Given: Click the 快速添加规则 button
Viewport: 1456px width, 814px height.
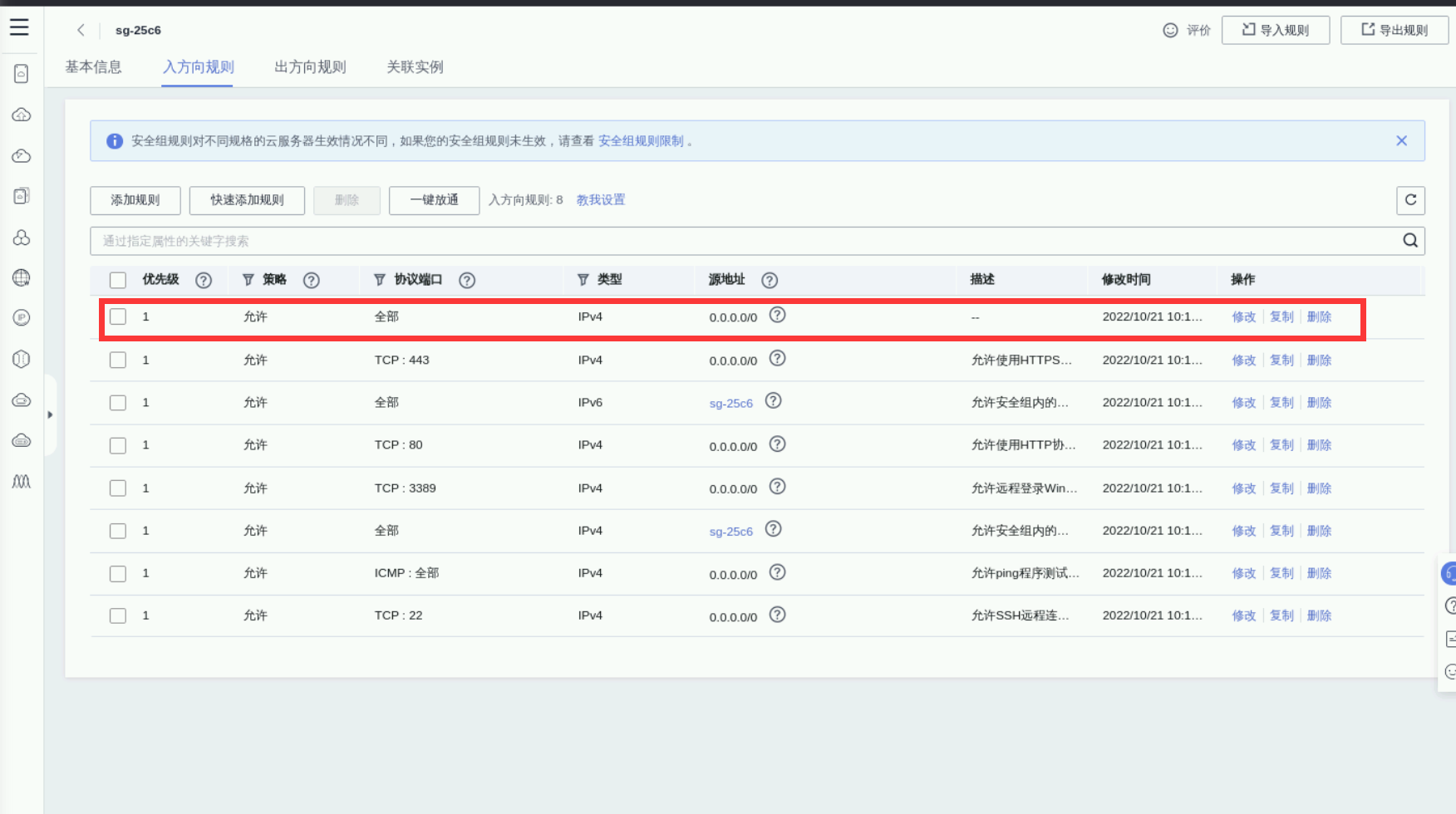Looking at the screenshot, I should point(247,200).
